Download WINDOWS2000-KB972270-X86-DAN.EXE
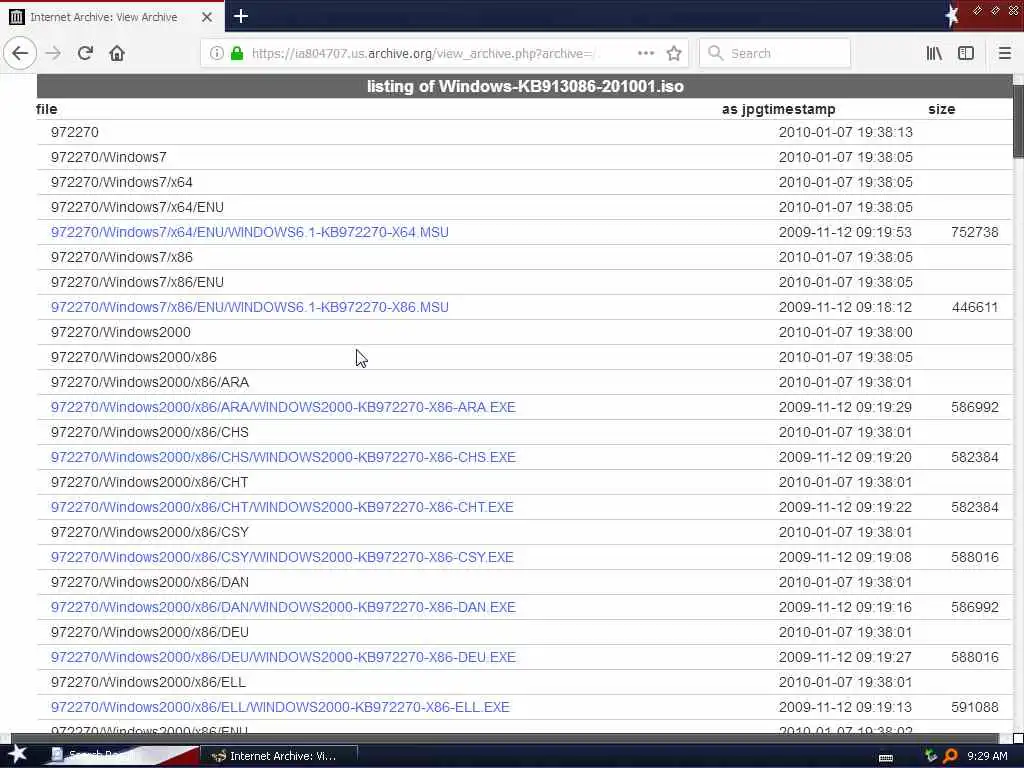Screen dimensions: 1024x768 [x=283, y=607]
